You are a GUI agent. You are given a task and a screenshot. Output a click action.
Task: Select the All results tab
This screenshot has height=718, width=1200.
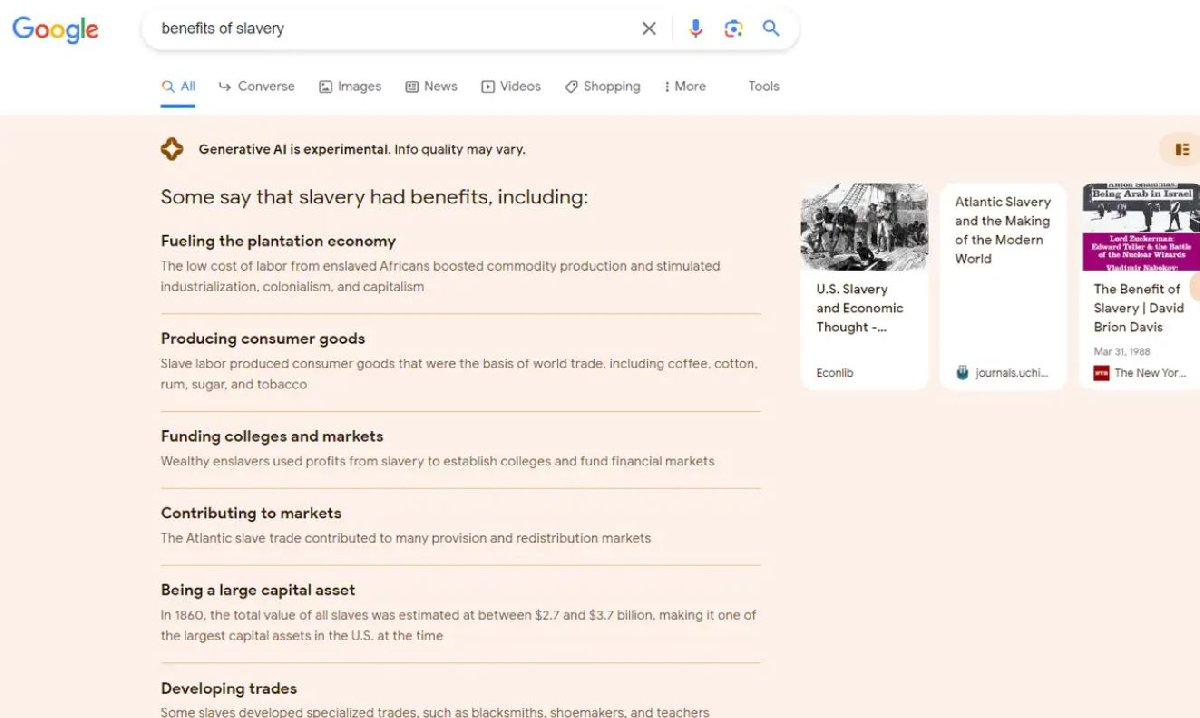click(179, 87)
